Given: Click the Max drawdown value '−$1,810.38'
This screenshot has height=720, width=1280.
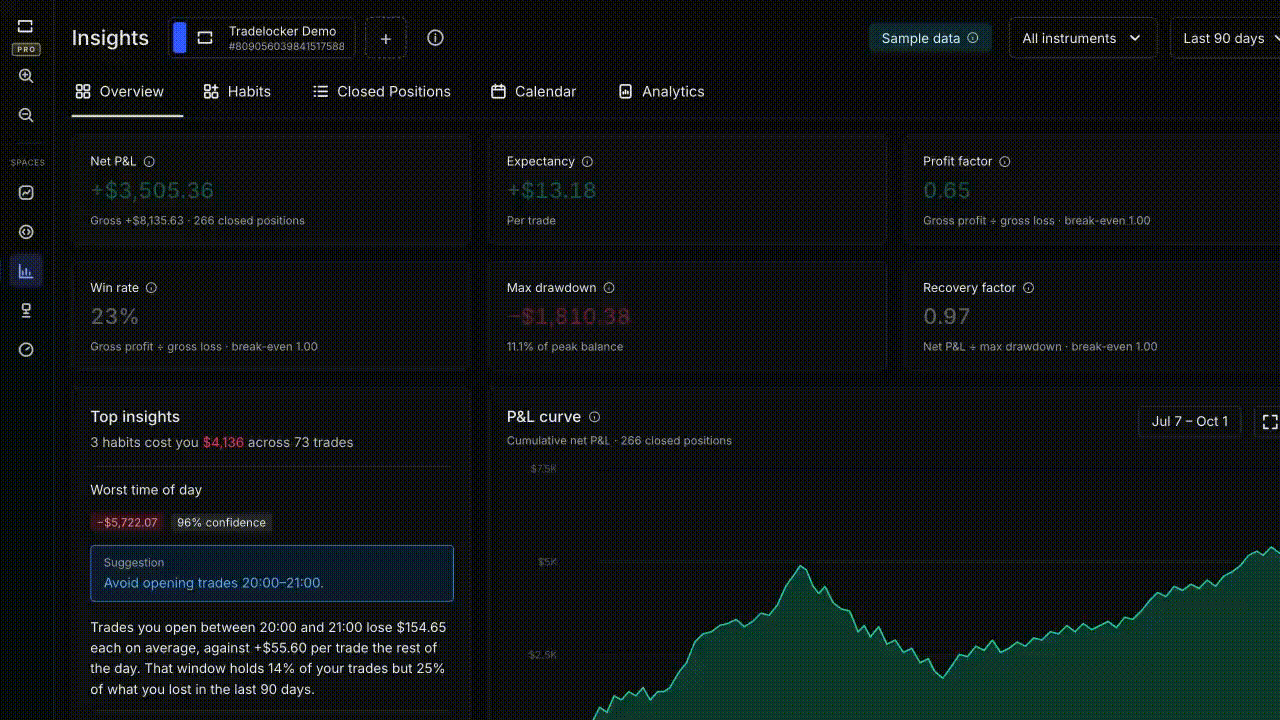Looking at the screenshot, I should pyautogui.click(x=568, y=317).
